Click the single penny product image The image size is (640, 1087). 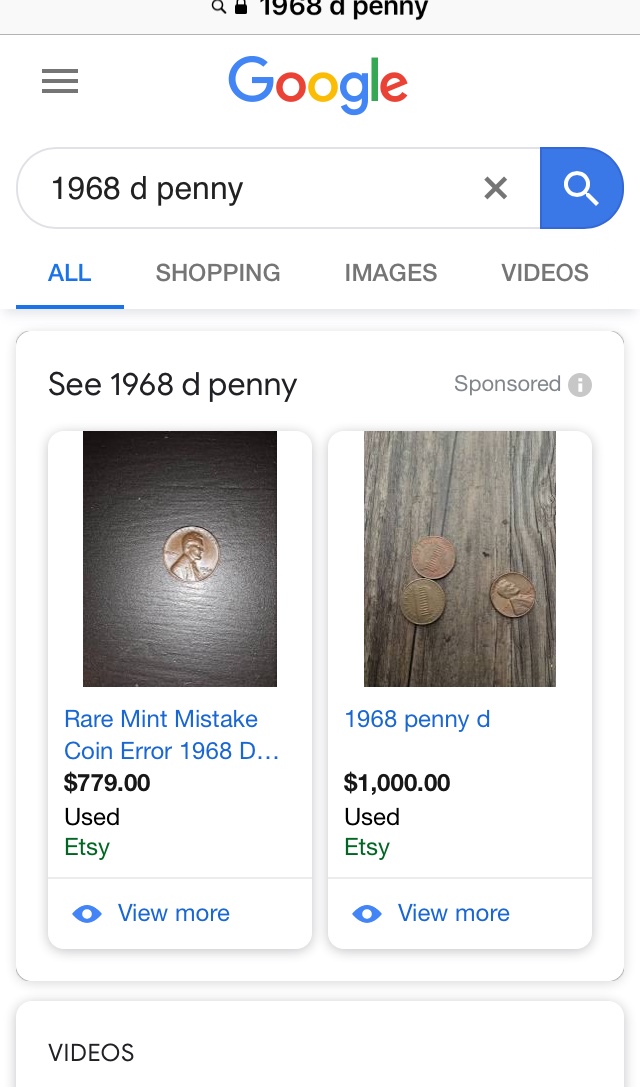tap(180, 558)
